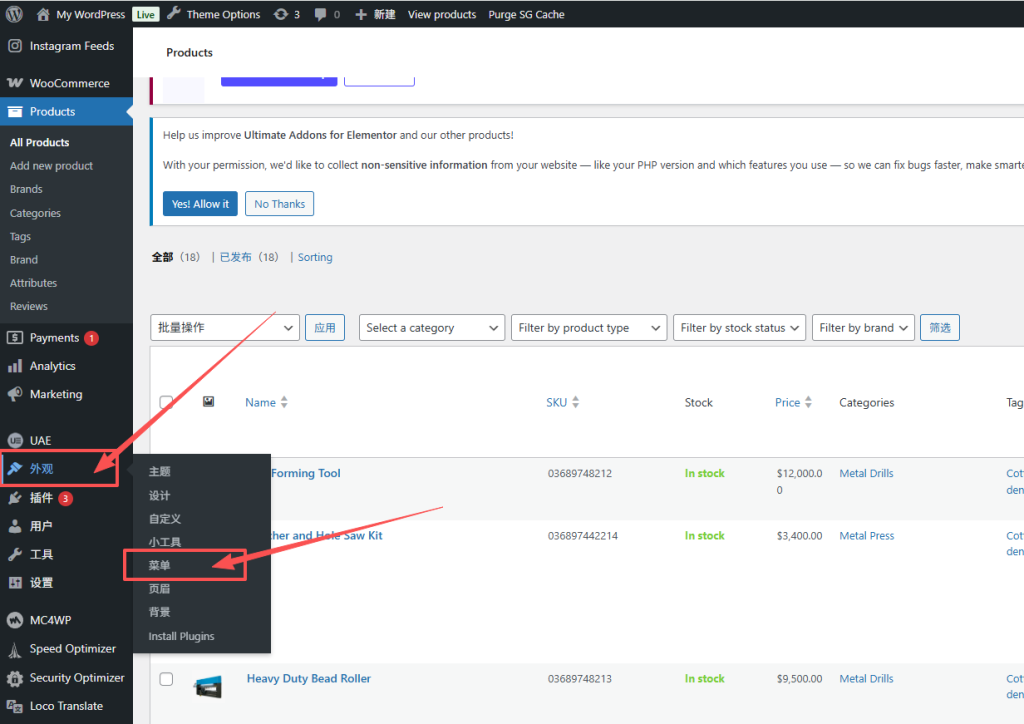Open the Marketing megaphone item

[x=55, y=394]
